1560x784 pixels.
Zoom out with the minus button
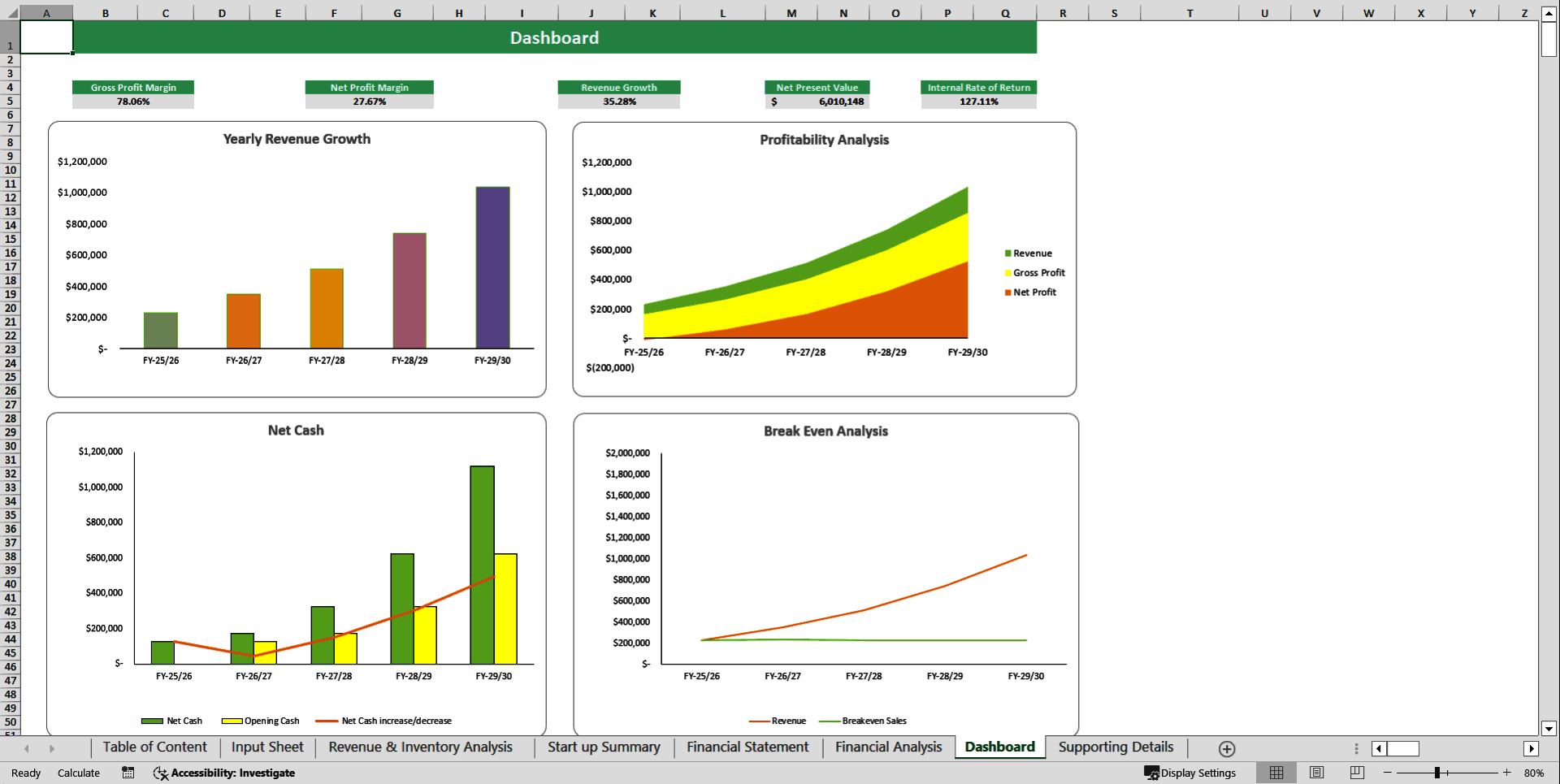pos(1385,773)
